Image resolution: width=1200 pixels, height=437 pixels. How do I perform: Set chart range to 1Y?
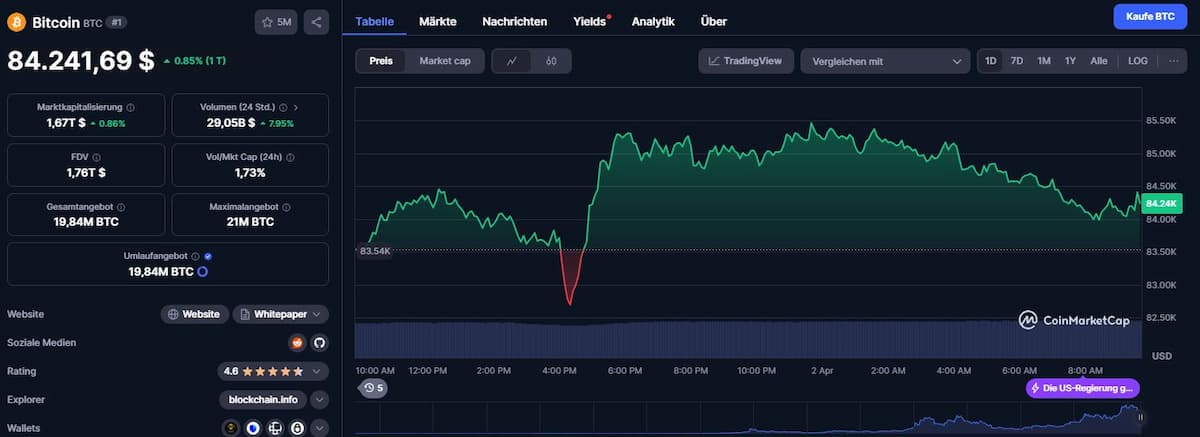1070,61
